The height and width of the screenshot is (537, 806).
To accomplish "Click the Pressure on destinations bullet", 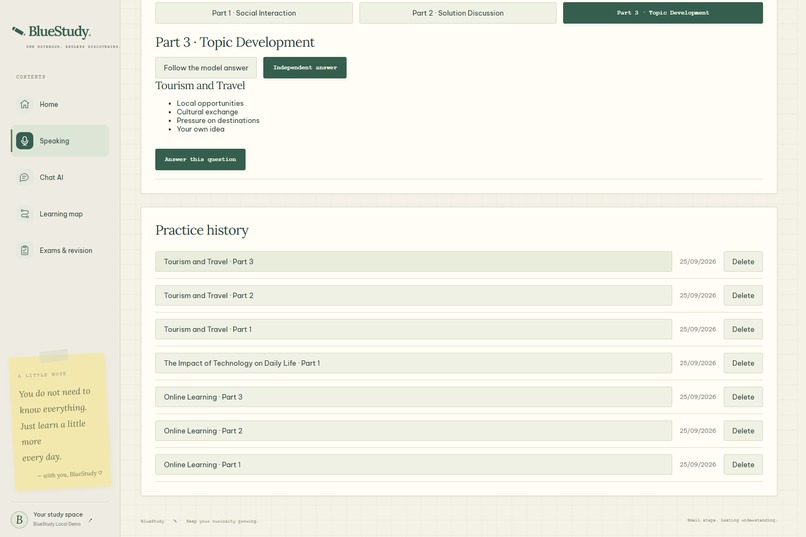I will (x=218, y=120).
